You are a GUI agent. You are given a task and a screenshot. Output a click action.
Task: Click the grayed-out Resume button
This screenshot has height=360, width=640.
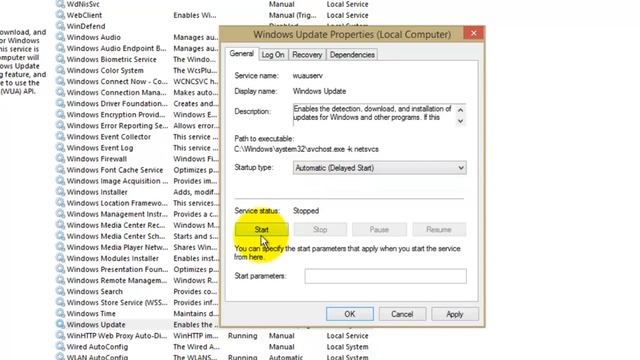pyautogui.click(x=439, y=229)
